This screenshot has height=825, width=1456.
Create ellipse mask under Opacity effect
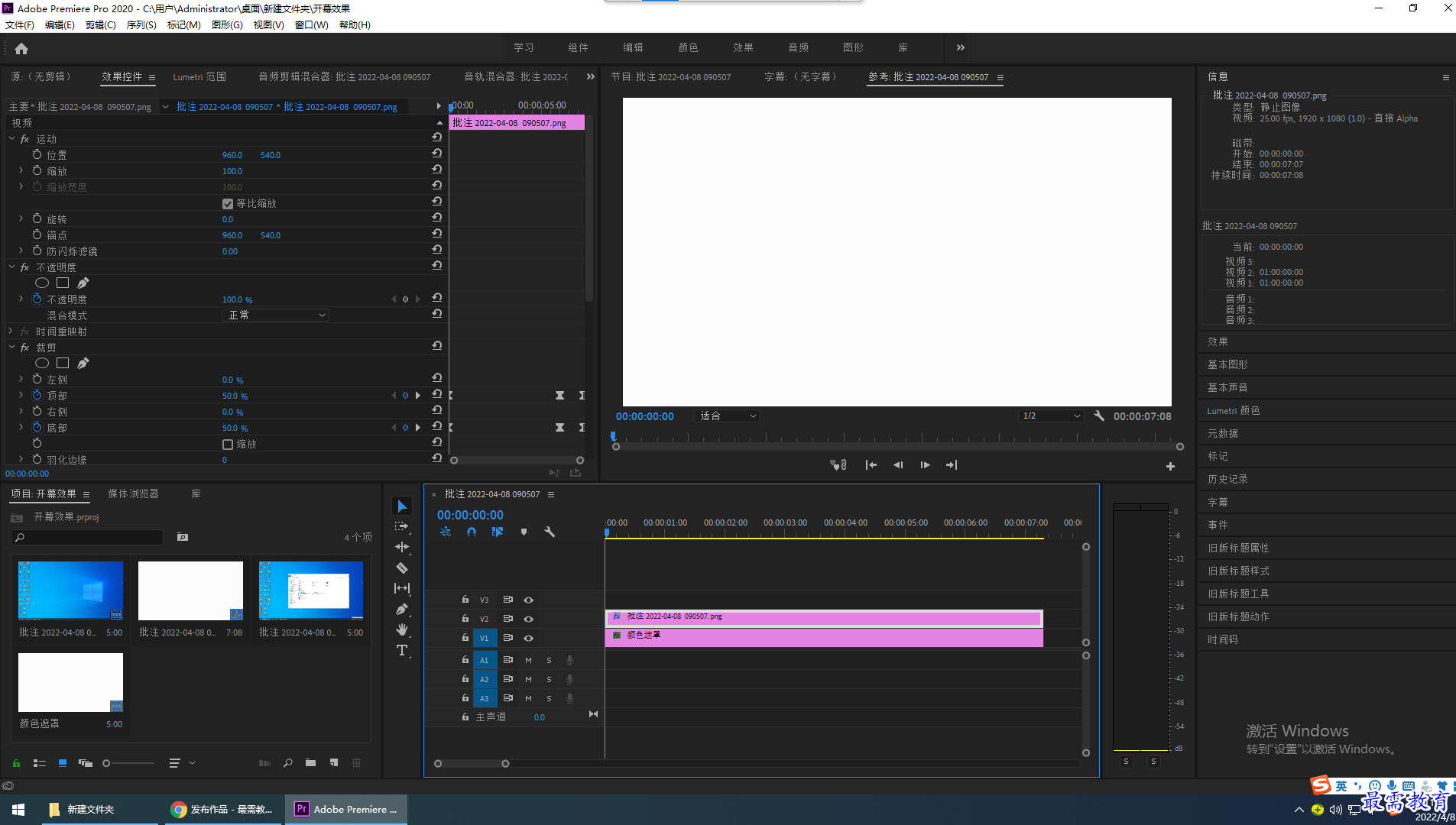pos(42,283)
